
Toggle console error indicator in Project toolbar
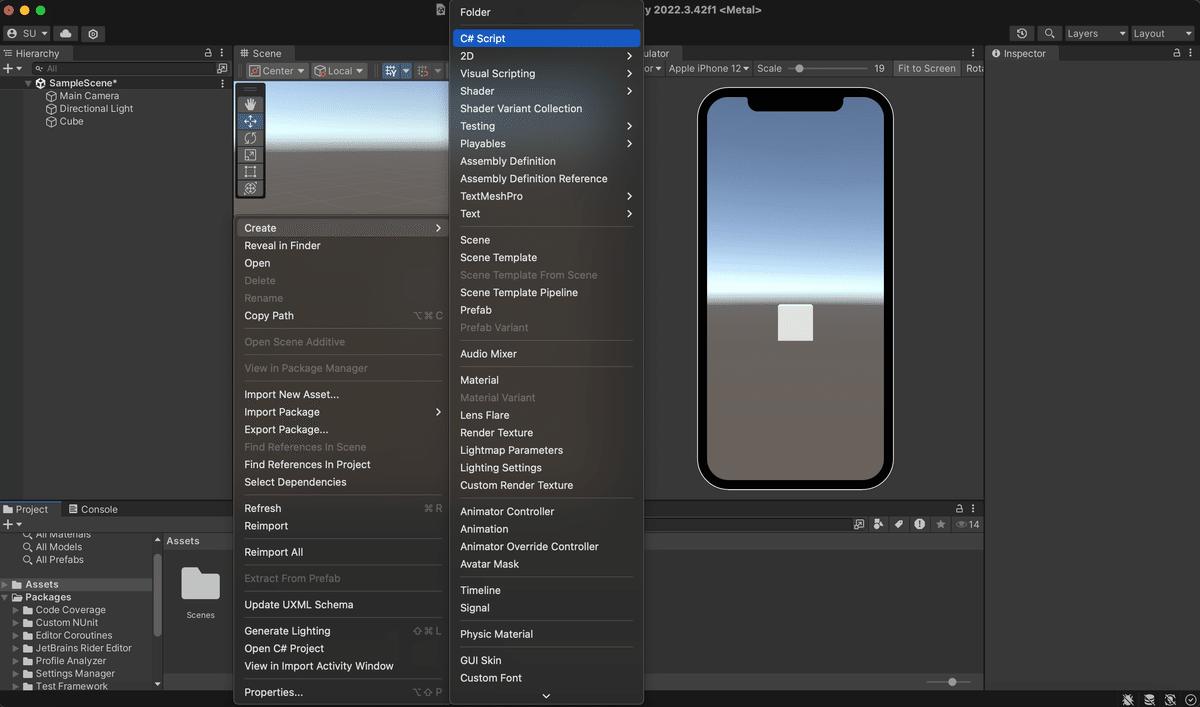(919, 524)
